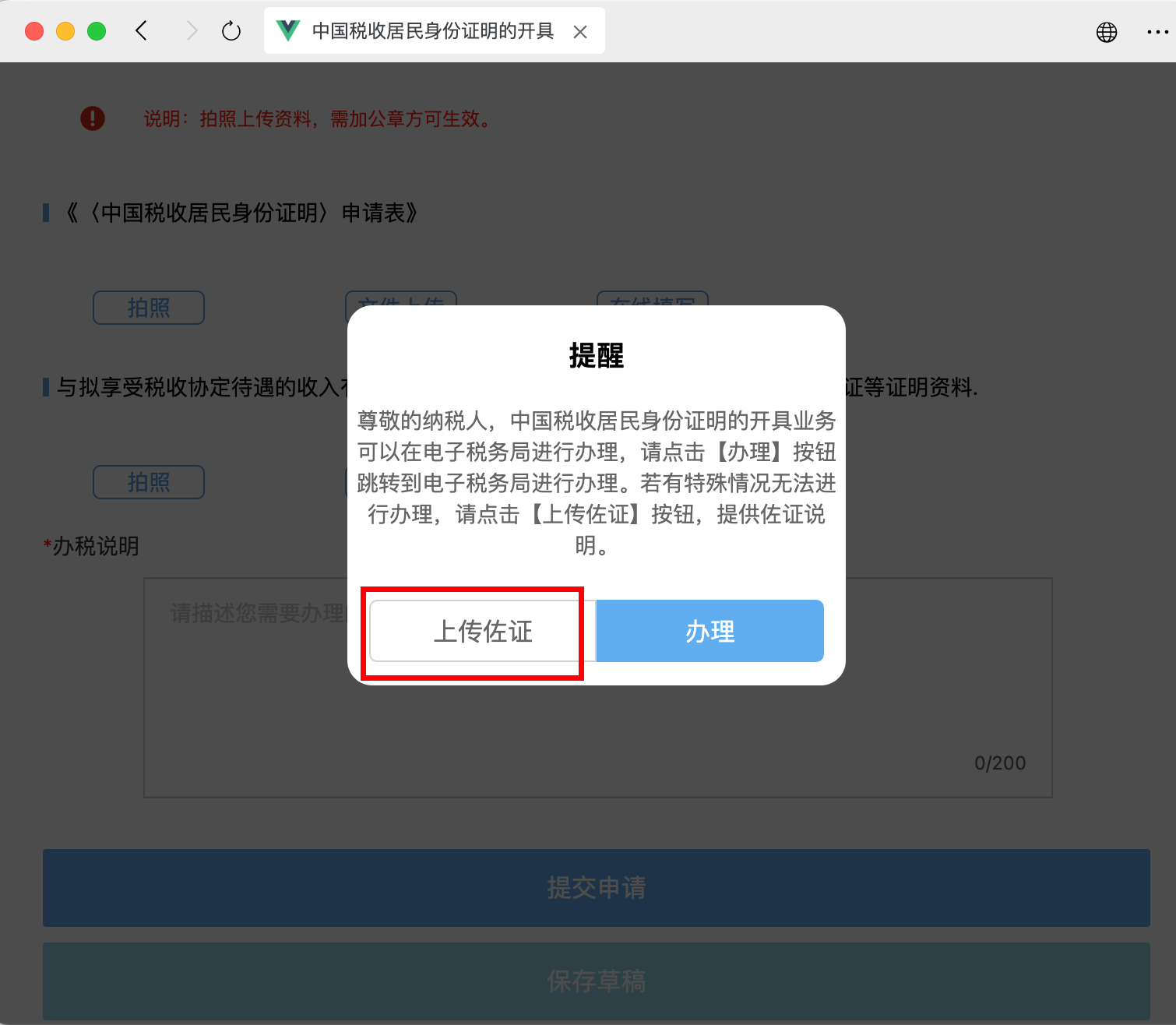Viewport: 1176px width, 1025px height.
Task: Open the three-dots more menu
Action: pyautogui.click(x=1157, y=32)
